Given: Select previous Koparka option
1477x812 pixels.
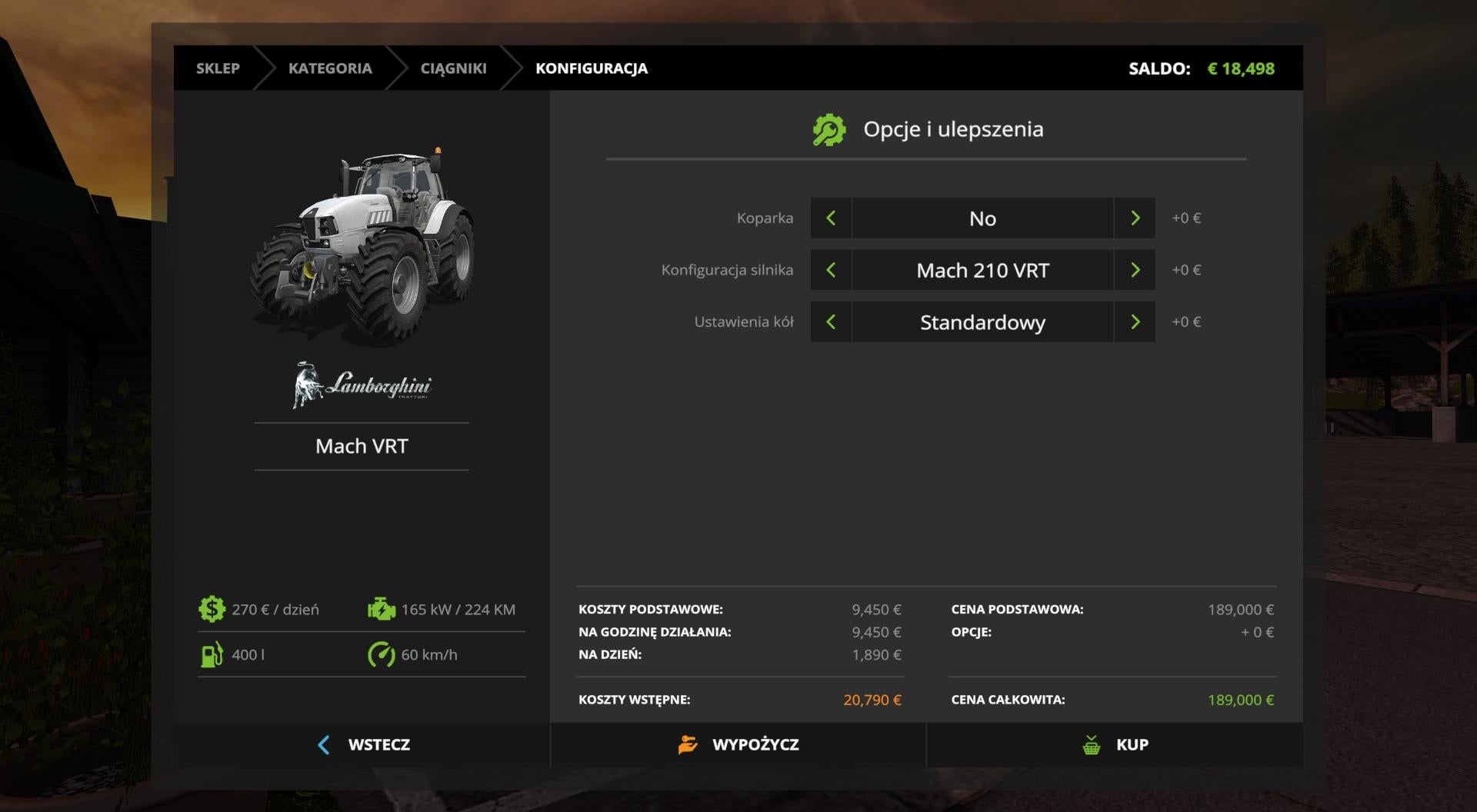Looking at the screenshot, I should click(831, 218).
